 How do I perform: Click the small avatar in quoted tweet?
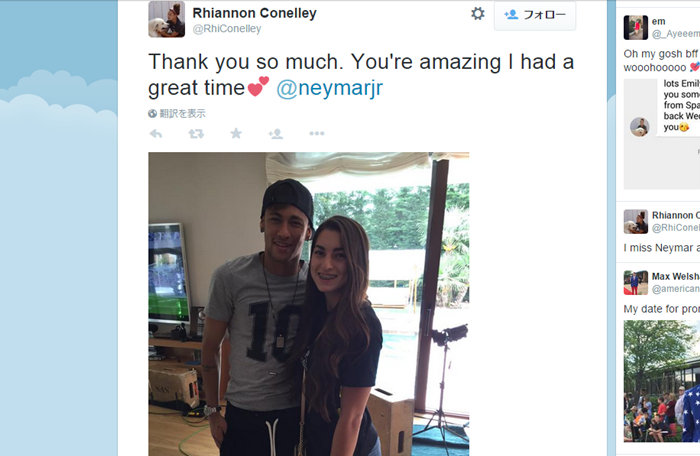(639, 127)
